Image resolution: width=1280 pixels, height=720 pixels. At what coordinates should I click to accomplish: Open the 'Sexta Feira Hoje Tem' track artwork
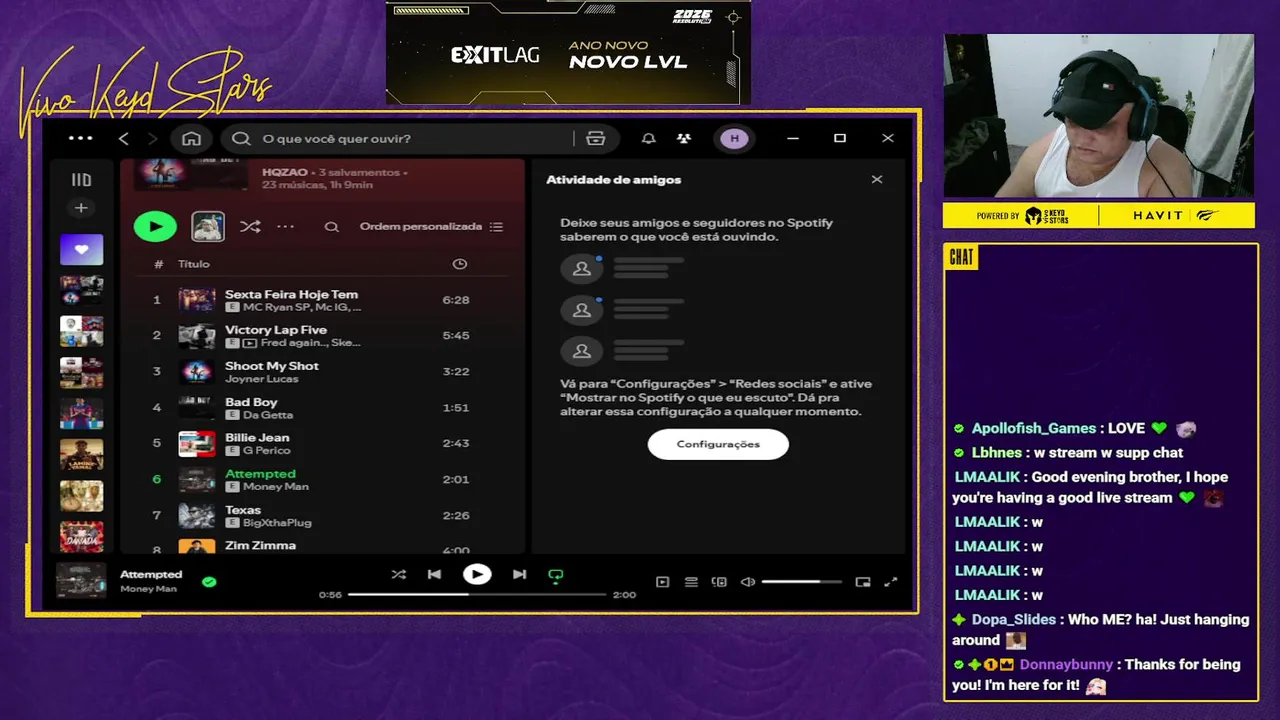pos(197,300)
